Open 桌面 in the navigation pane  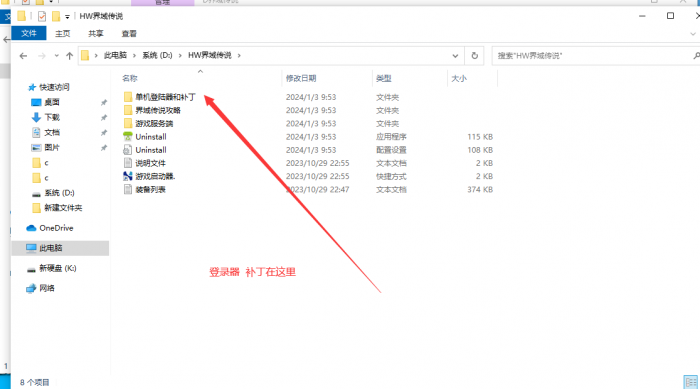52,102
